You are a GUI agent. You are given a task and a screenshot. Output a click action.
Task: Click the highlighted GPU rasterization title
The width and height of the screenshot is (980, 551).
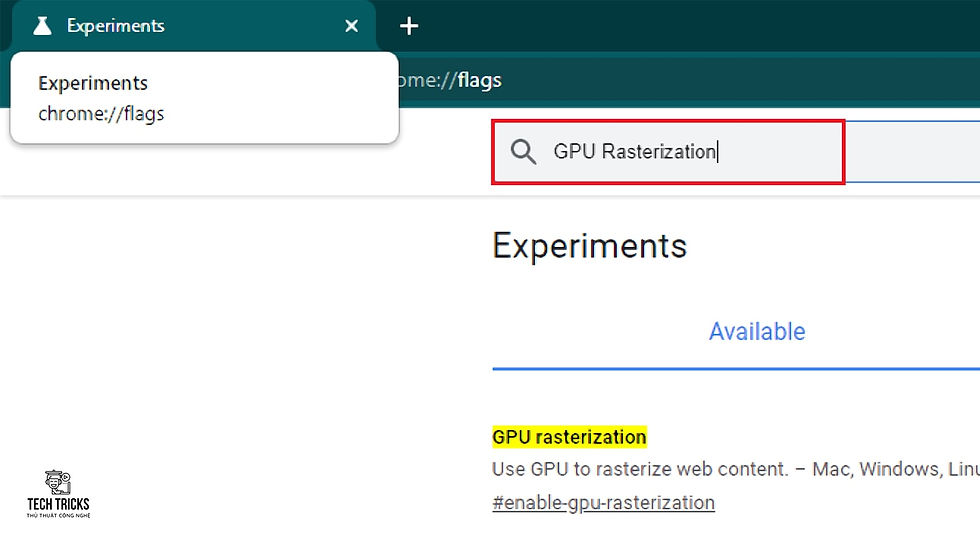click(569, 437)
